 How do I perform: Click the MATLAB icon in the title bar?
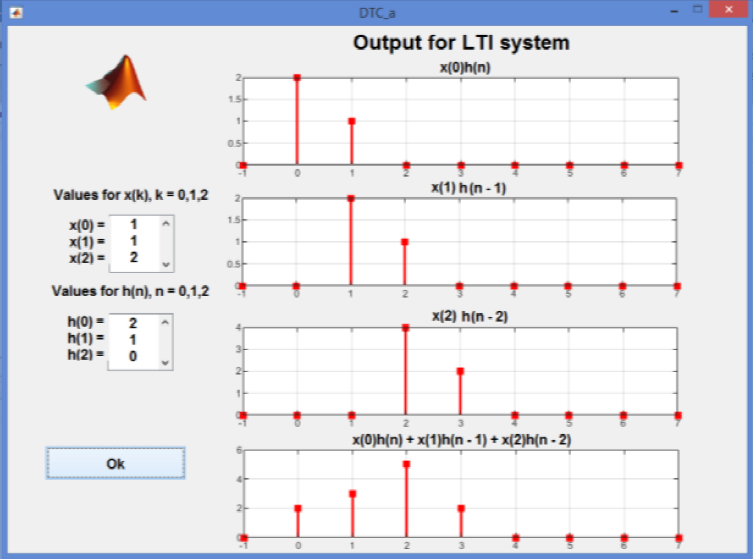15,9
